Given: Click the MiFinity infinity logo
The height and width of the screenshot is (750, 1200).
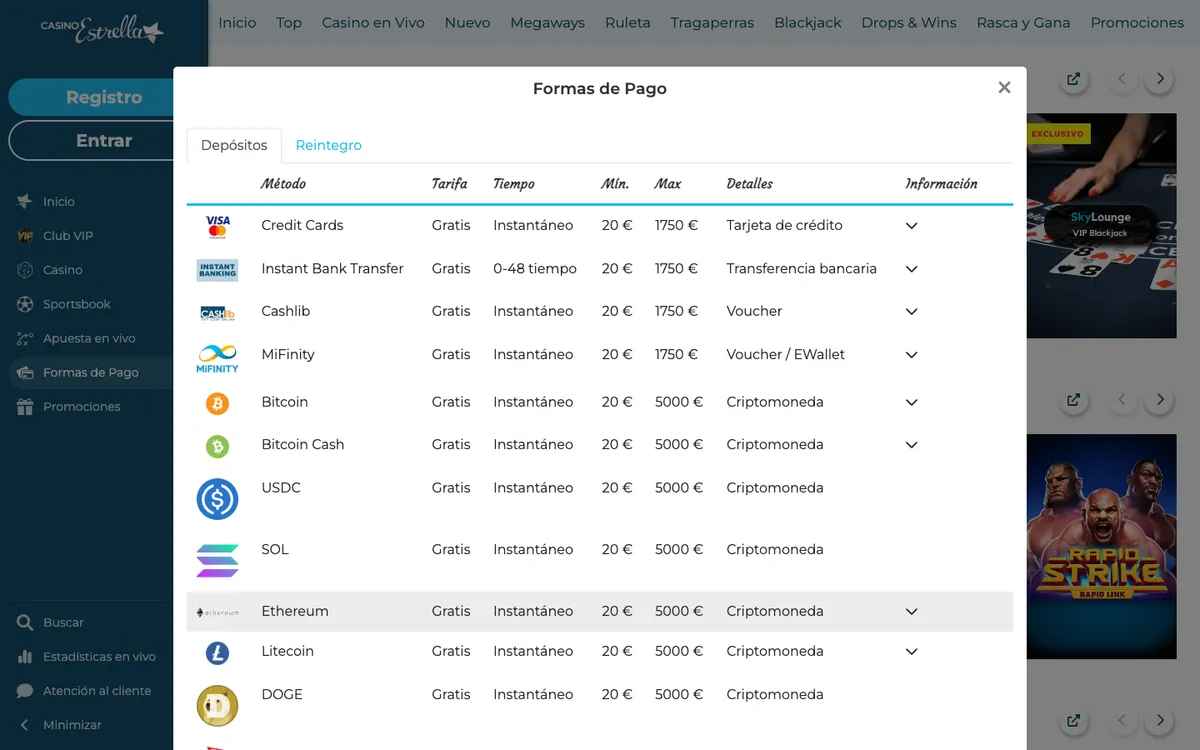Looking at the screenshot, I should click(217, 357).
